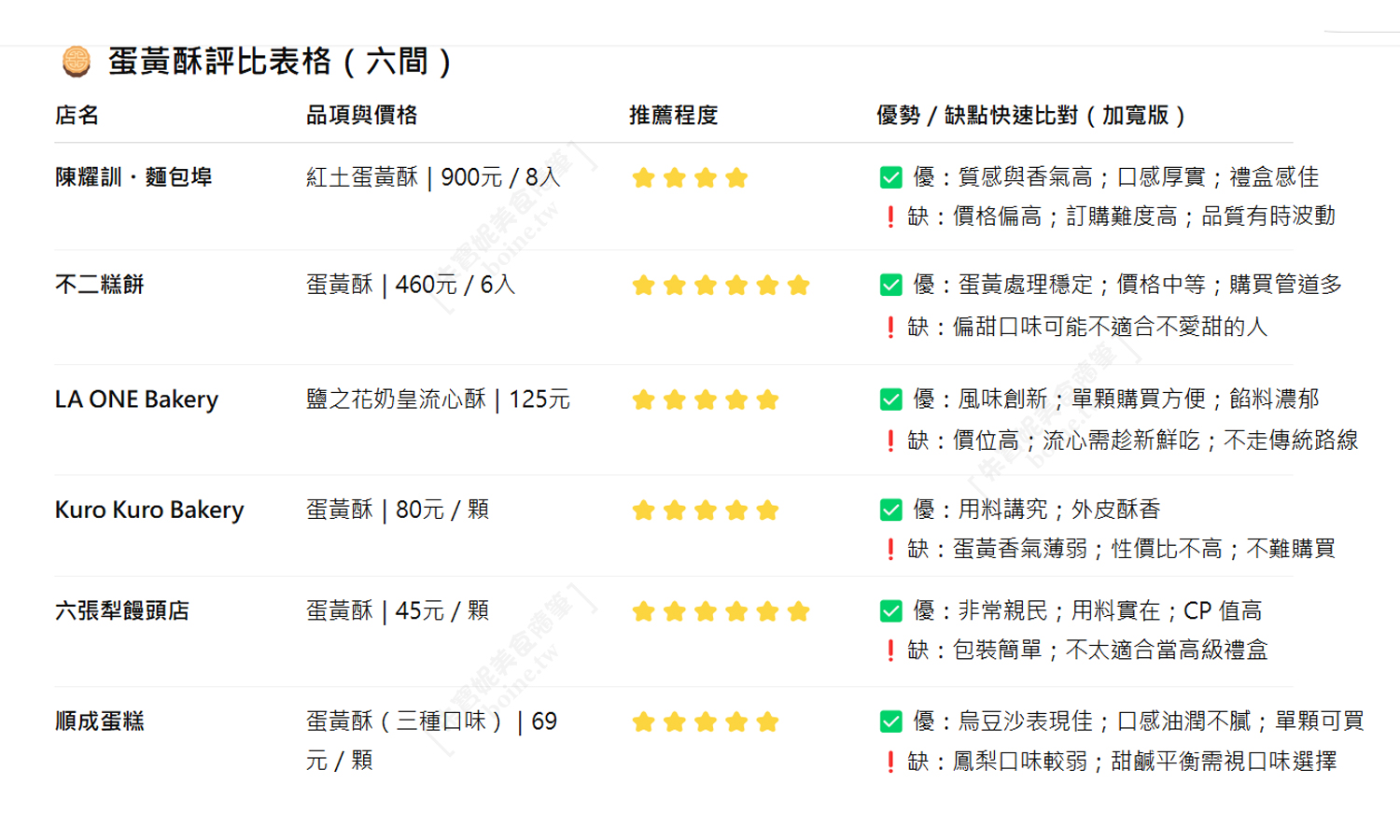This screenshot has width=1400, height=840.
Task: Click the green checkmark in LA ONE Bakery row
Action: click(890, 399)
